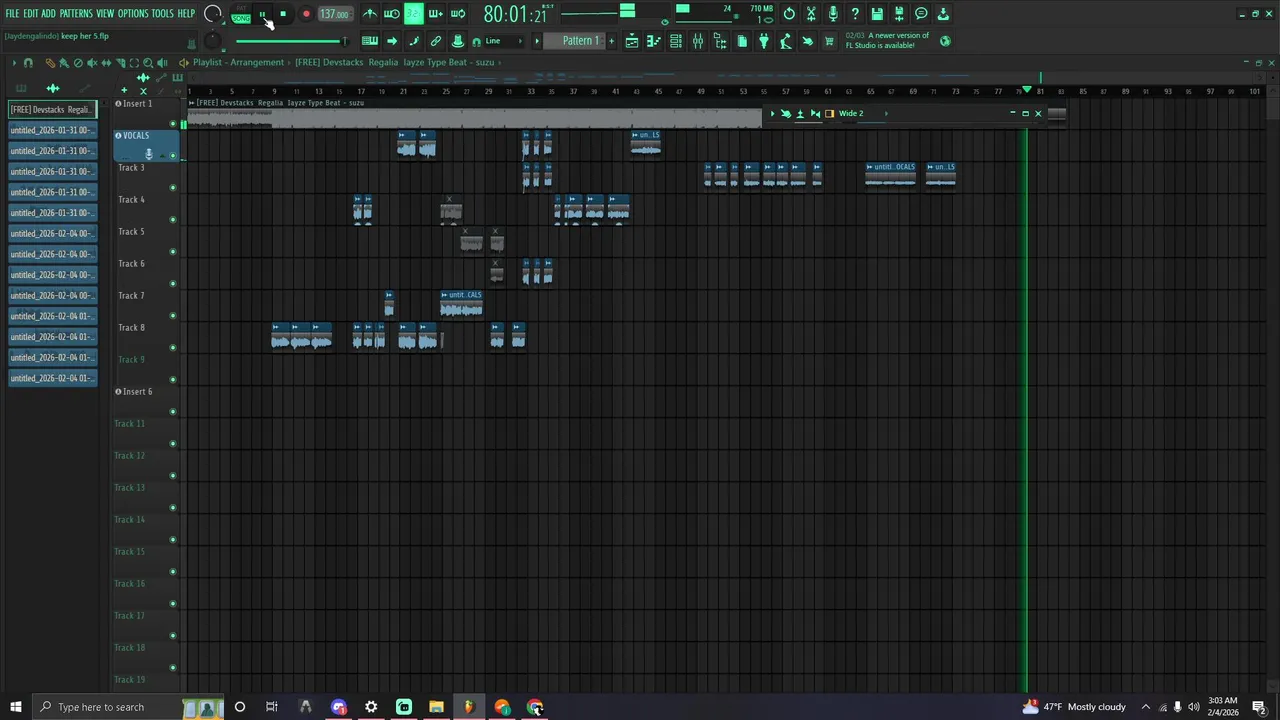Open the HELP menu
The width and height of the screenshot is (1280, 720).
coord(186,14)
